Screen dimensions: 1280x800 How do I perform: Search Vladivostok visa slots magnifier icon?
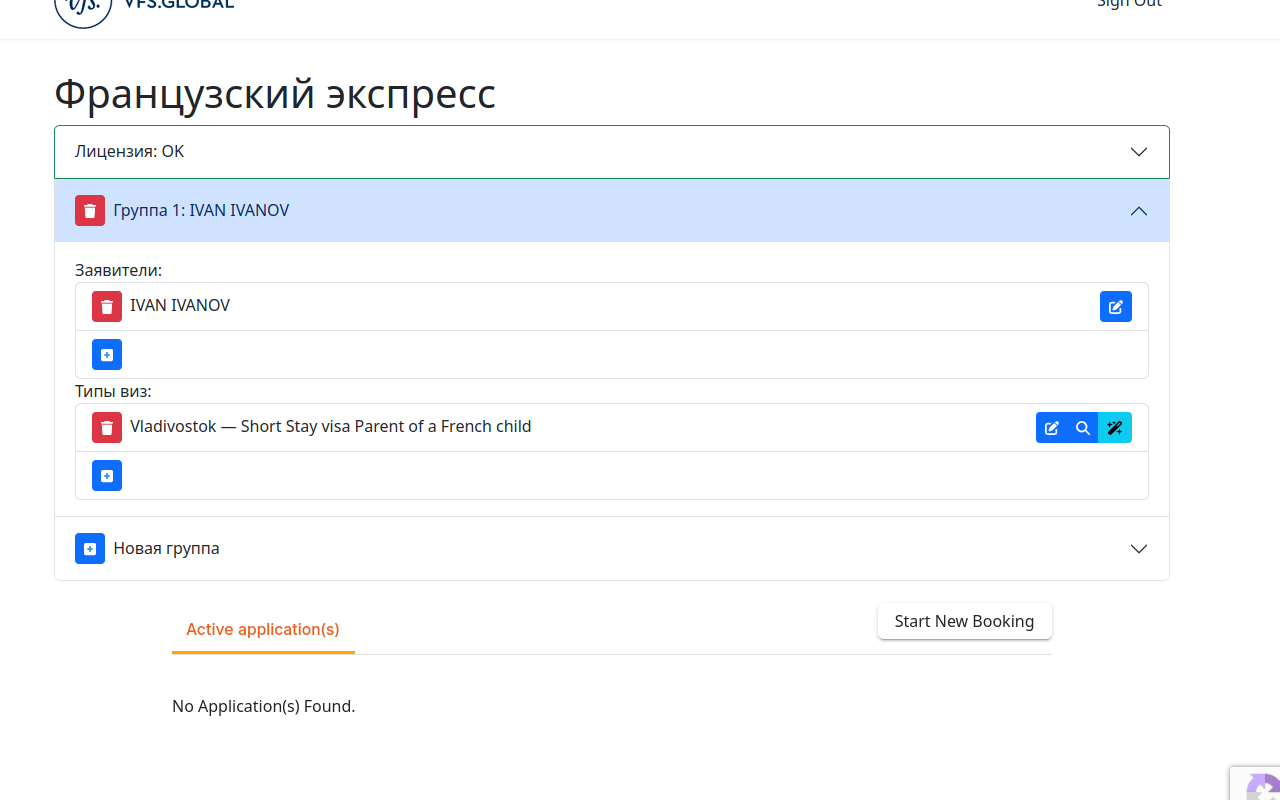click(x=1083, y=428)
